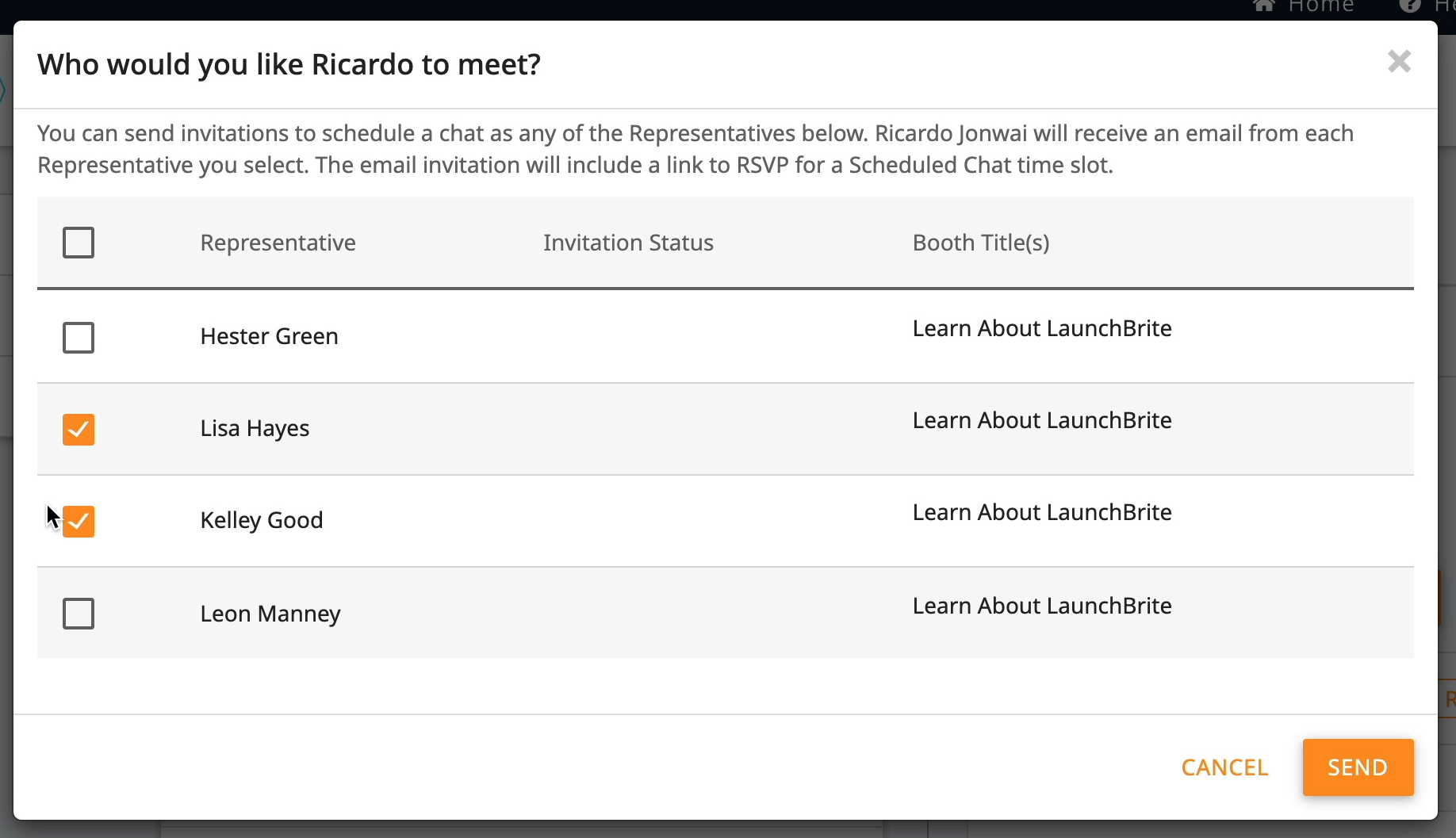The width and height of the screenshot is (1456, 838).
Task: Select the Hester Green name
Action: pos(269,336)
